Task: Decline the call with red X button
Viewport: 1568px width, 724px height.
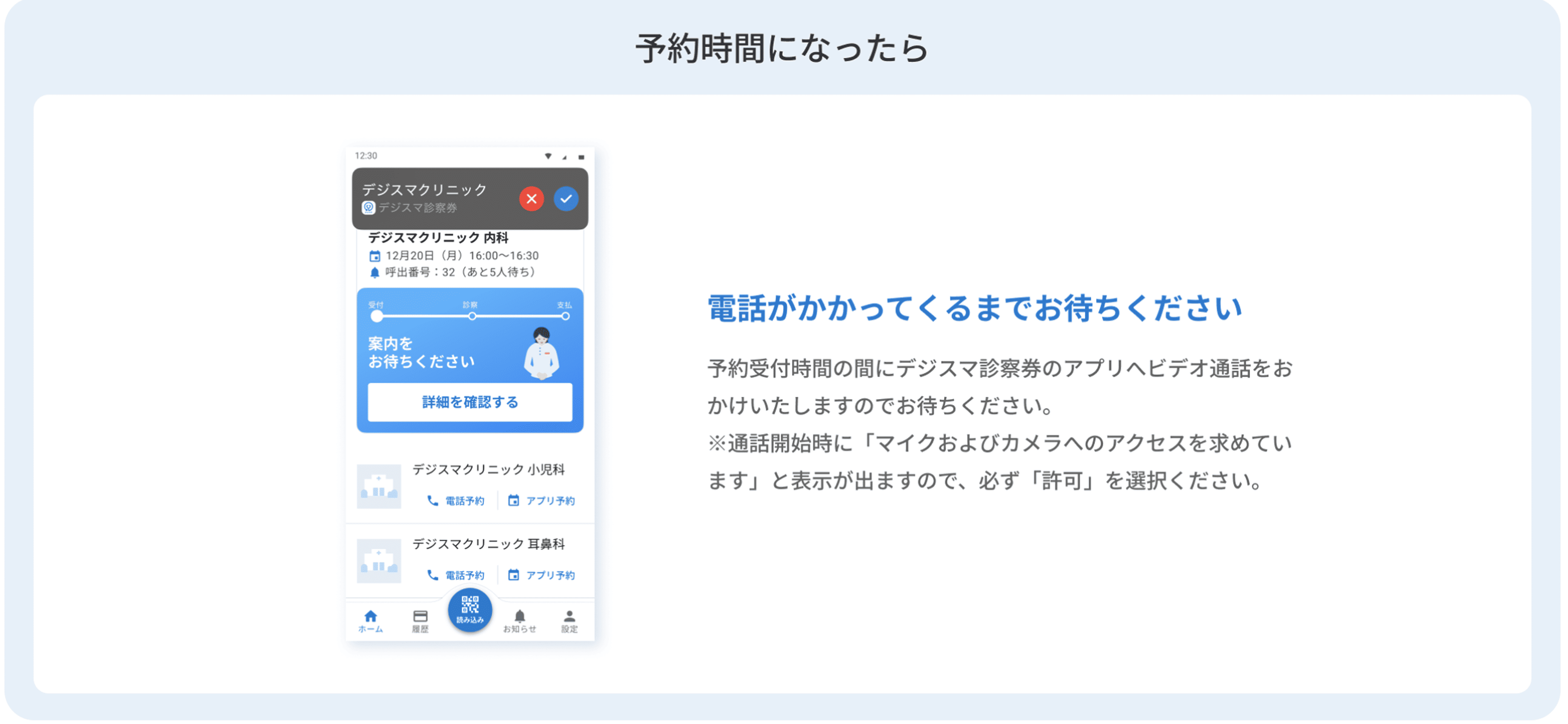Action: pos(531,199)
